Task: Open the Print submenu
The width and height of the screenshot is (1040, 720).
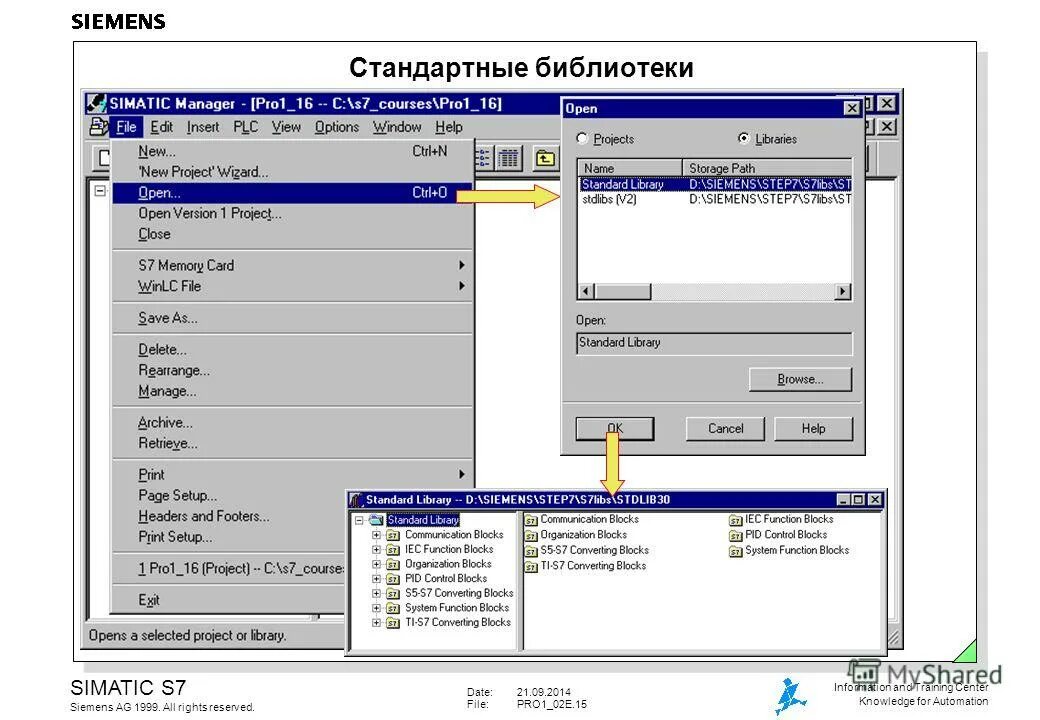Action: [292, 475]
